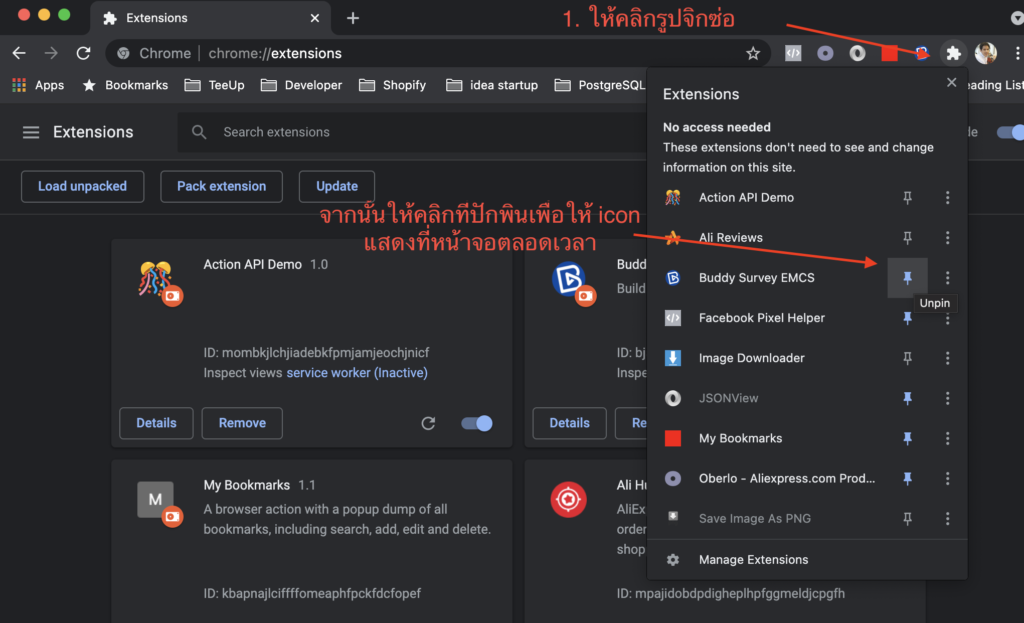
Task: Disable the Action API Demo toggle switch
Action: pos(477,423)
